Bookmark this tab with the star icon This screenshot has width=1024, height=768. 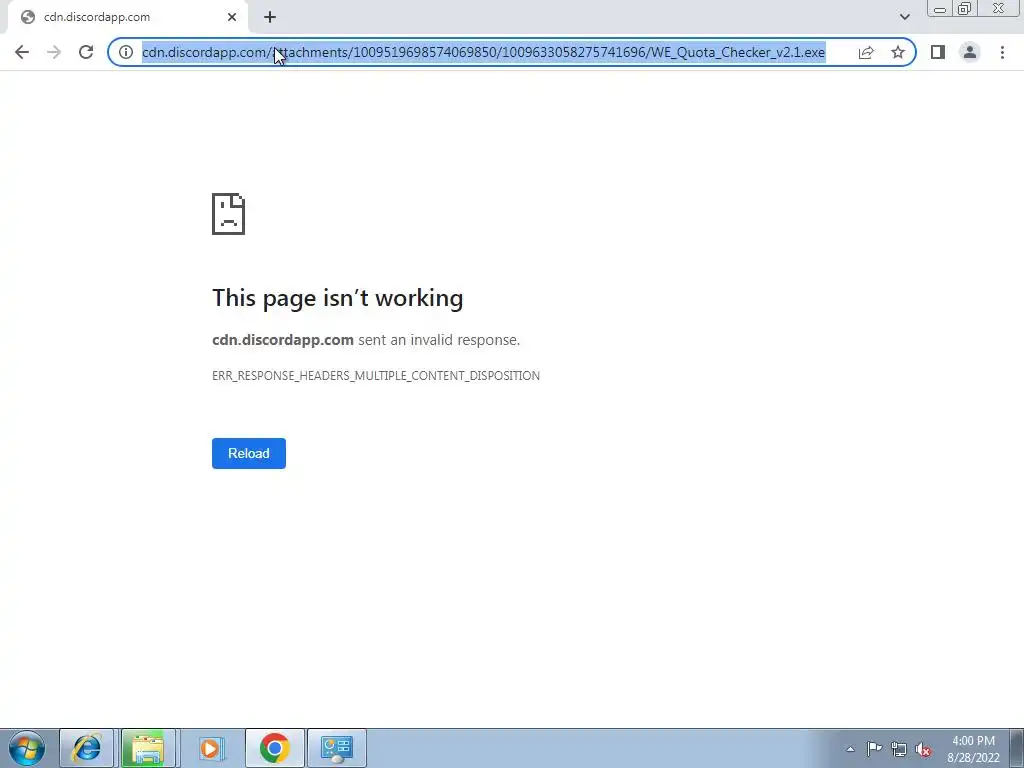pos(898,52)
